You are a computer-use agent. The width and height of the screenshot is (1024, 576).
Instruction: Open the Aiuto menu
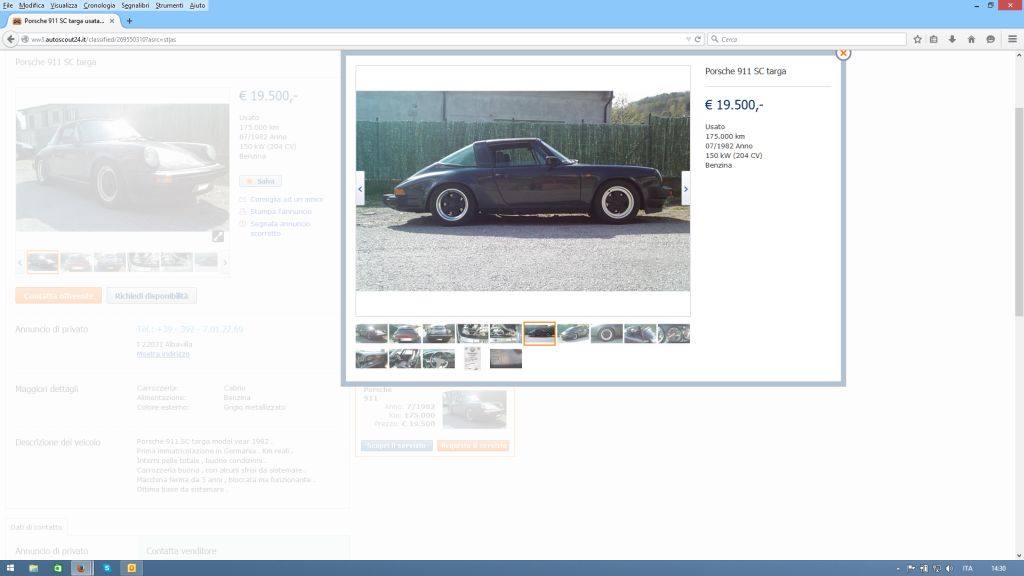[x=197, y=5]
